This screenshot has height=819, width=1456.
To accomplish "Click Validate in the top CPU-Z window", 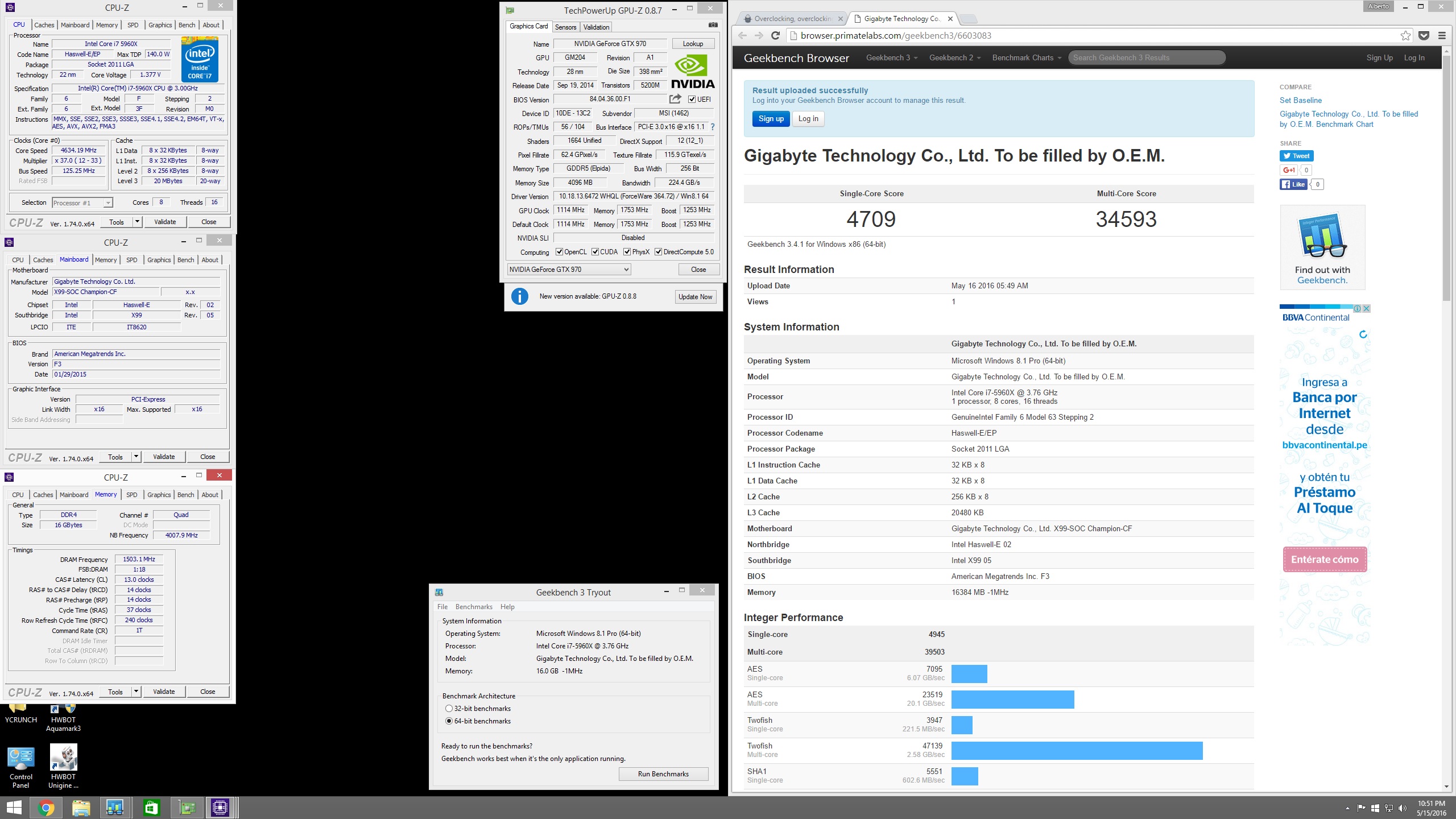I will pos(165,222).
